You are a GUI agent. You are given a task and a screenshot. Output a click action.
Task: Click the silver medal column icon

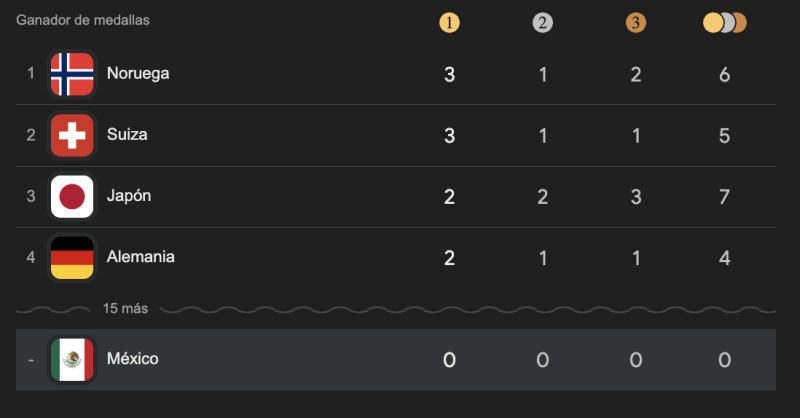tap(543, 22)
